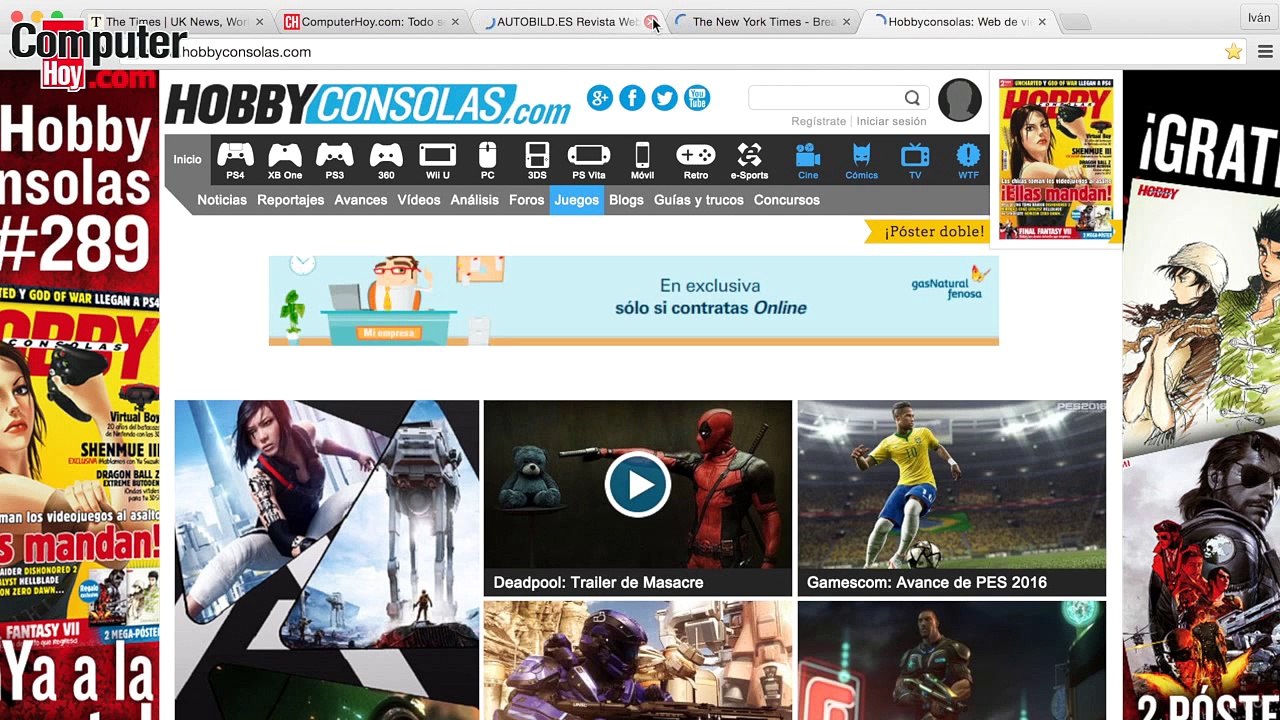Close the ComputerHoy.com tab

(455, 22)
